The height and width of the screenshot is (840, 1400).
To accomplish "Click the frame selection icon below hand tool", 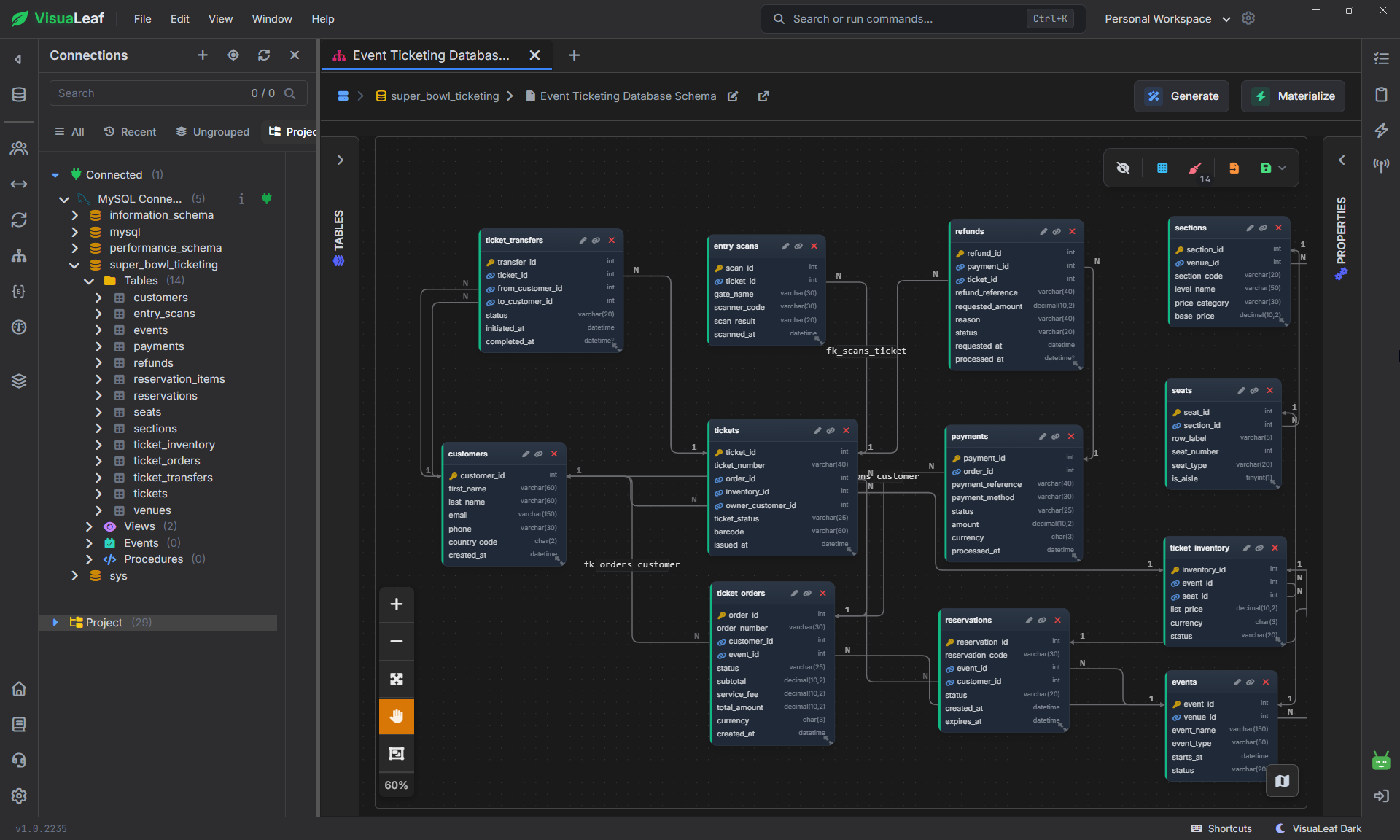I will pyautogui.click(x=397, y=753).
